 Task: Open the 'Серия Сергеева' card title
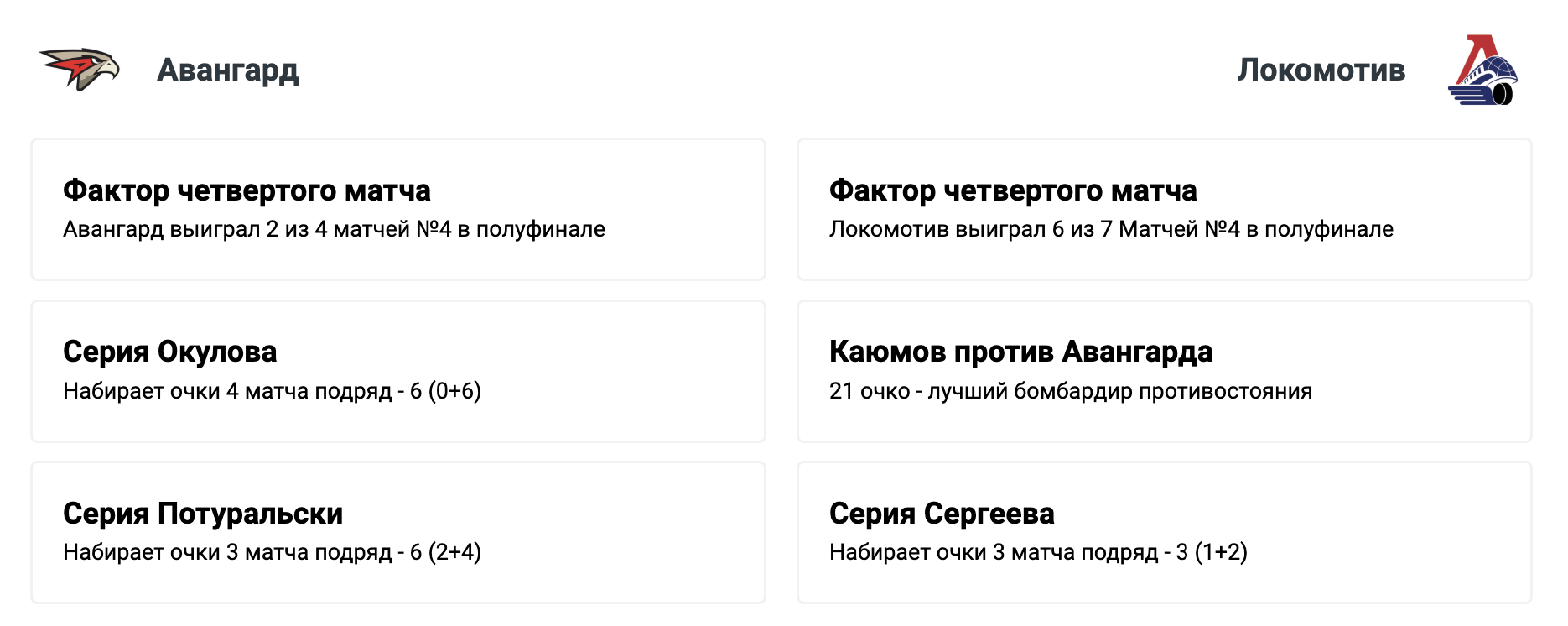pos(942,513)
